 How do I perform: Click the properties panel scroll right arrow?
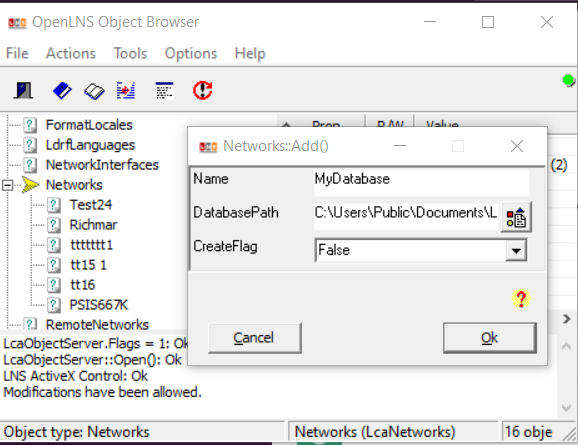(x=567, y=319)
